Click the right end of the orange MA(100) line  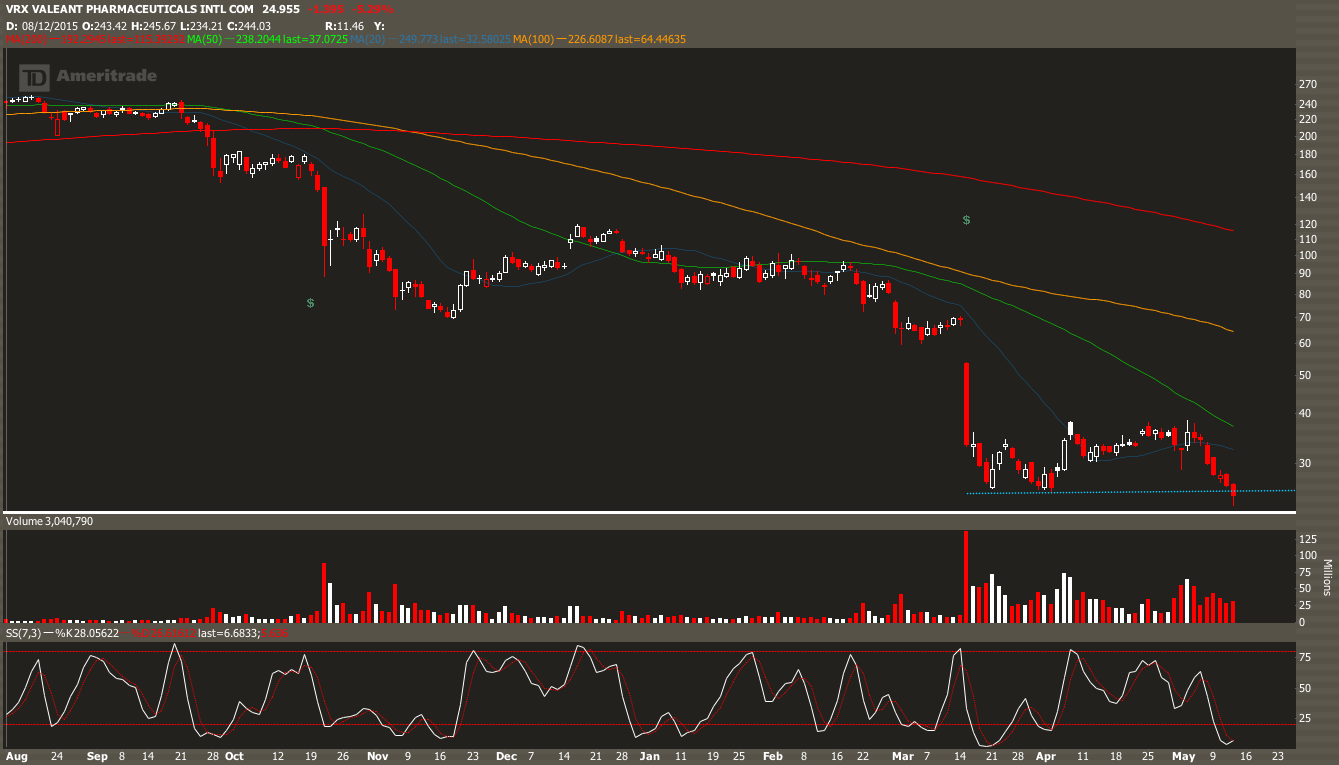pos(1232,331)
